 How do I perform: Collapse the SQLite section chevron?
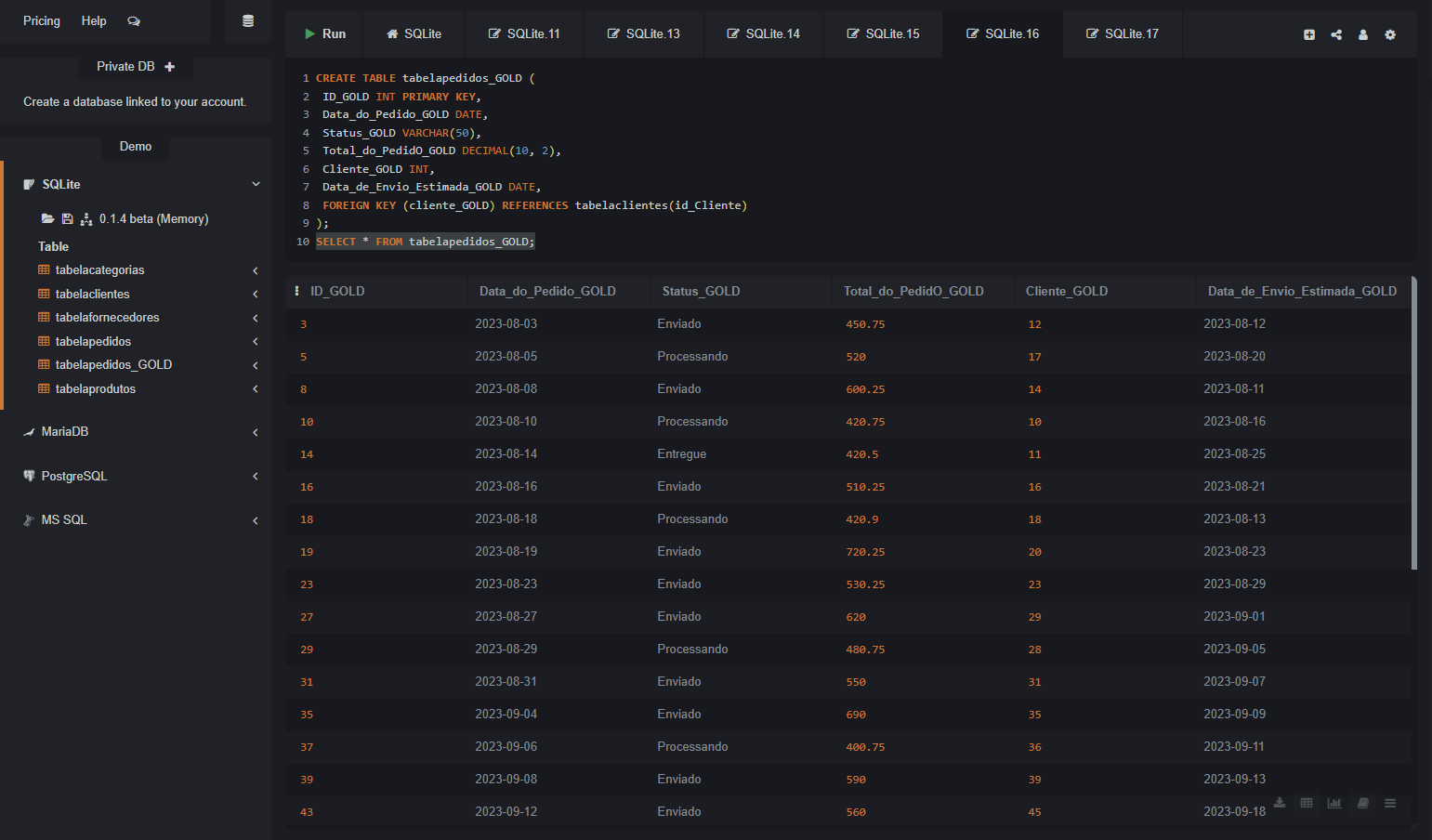pos(256,184)
